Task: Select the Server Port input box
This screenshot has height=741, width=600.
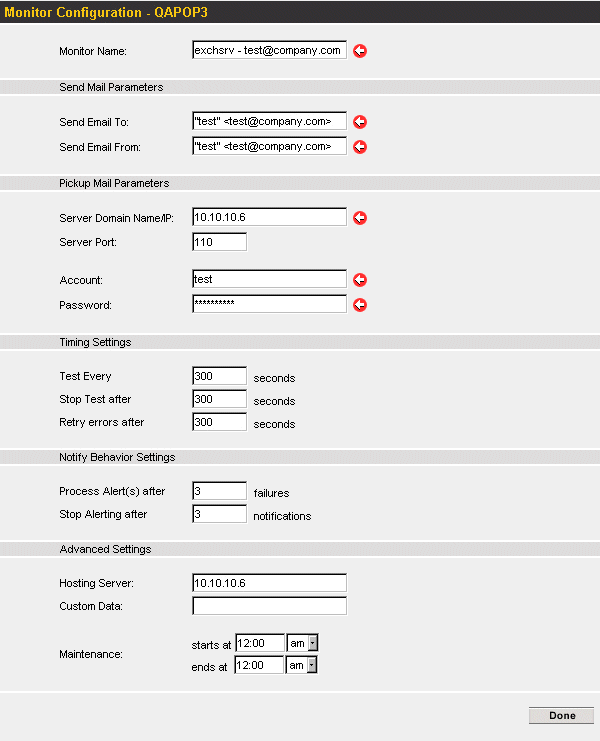Action: pos(219,242)
